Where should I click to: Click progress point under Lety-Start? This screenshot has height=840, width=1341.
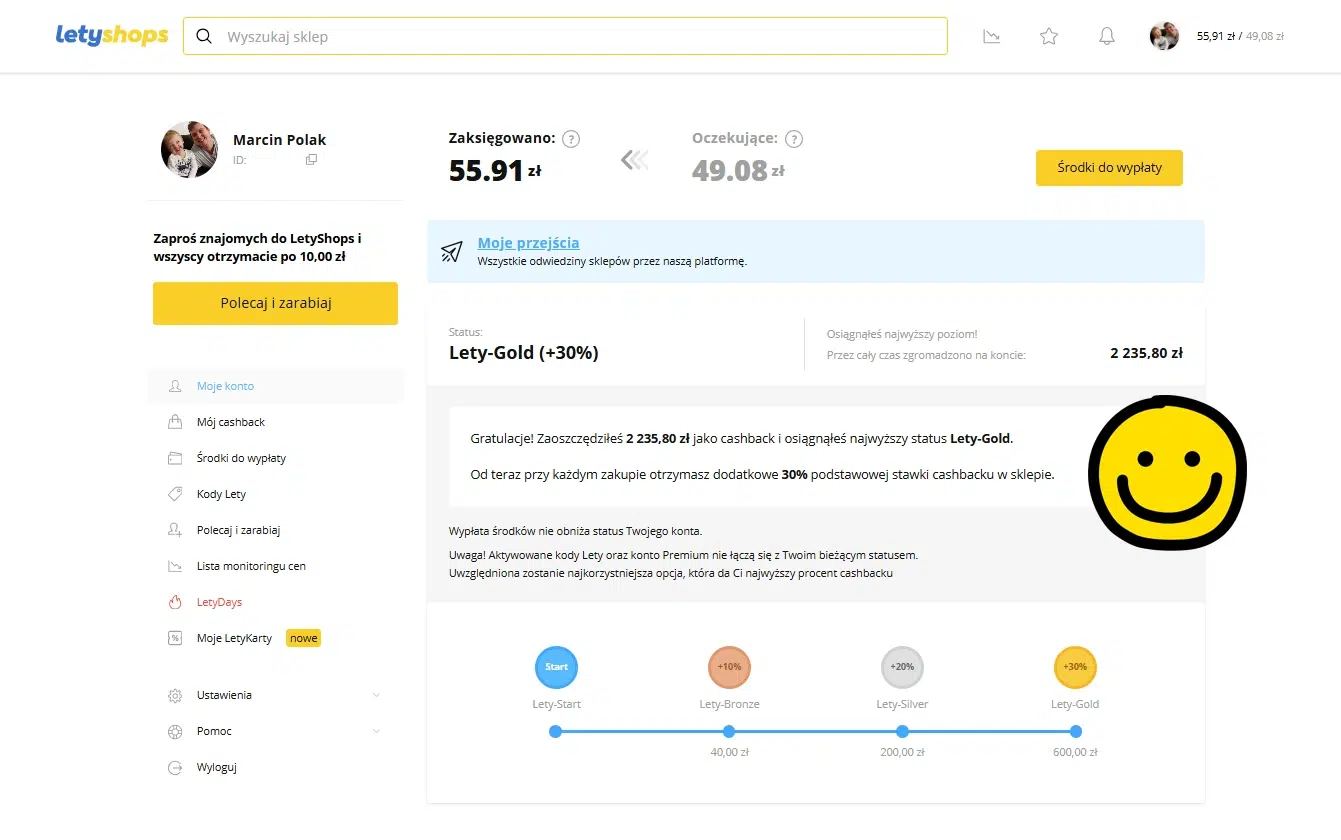556,732
